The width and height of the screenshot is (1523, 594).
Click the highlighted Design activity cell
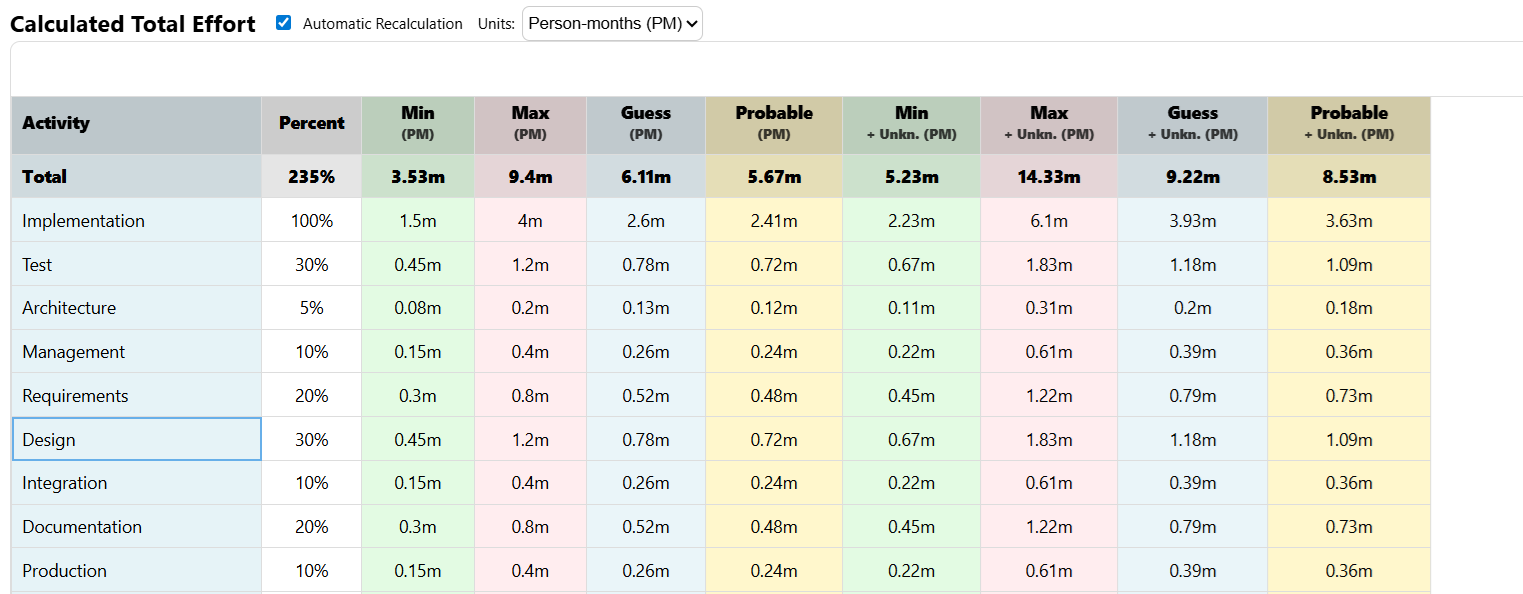[x=136, y=440]
